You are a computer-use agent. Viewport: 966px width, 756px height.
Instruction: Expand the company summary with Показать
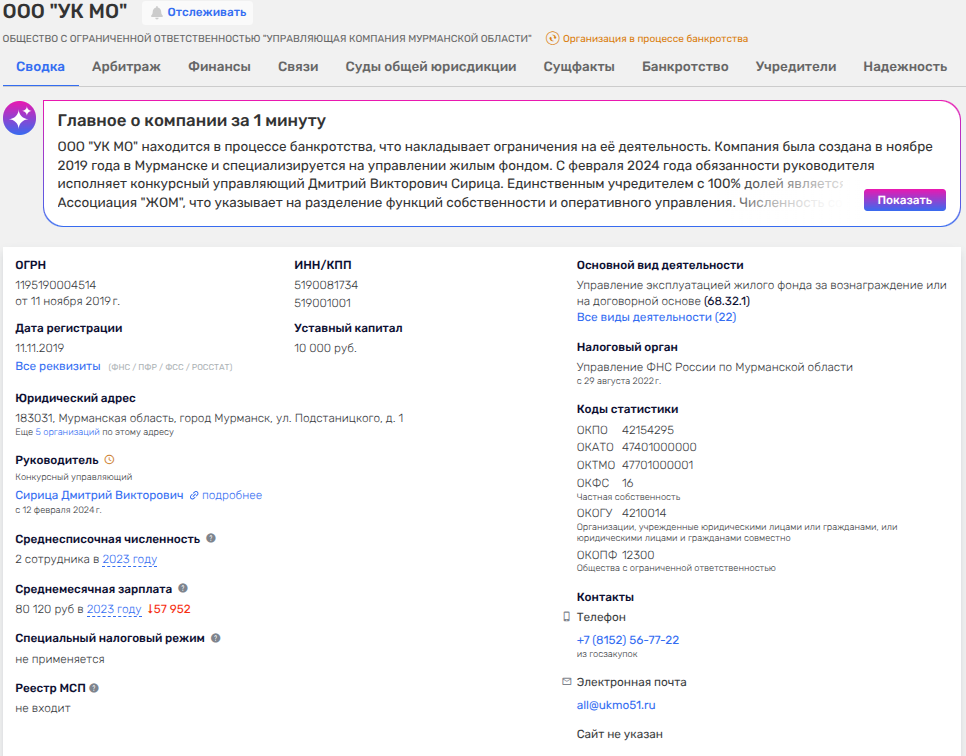904,200
